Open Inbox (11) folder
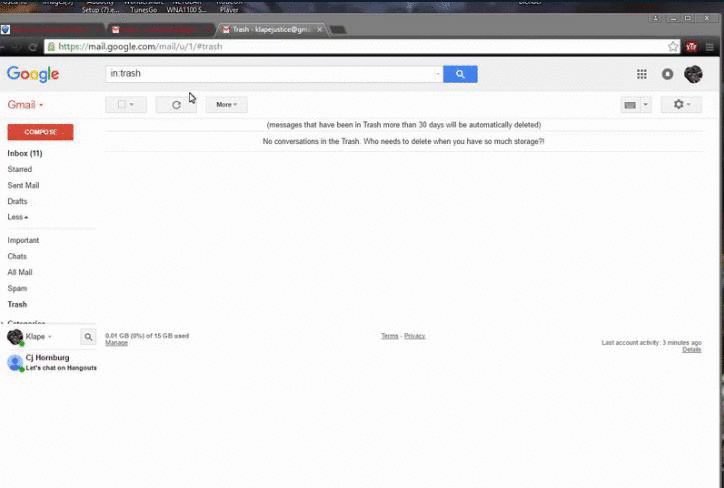The image size is (724, 488). [x=25, y=153]
